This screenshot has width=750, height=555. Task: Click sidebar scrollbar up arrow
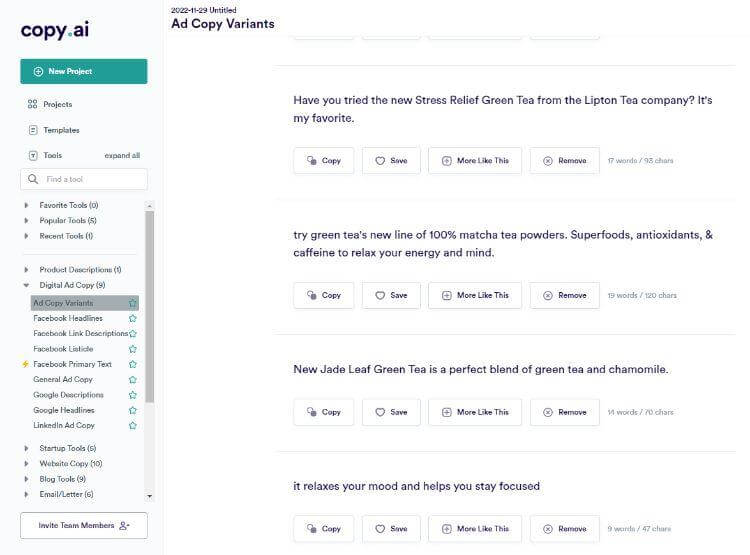point(150,206)
